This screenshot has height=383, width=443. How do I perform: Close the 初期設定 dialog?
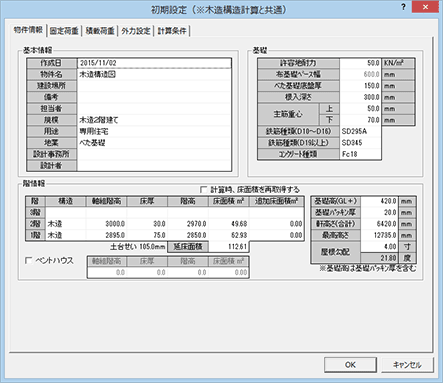tap(425, 7)
